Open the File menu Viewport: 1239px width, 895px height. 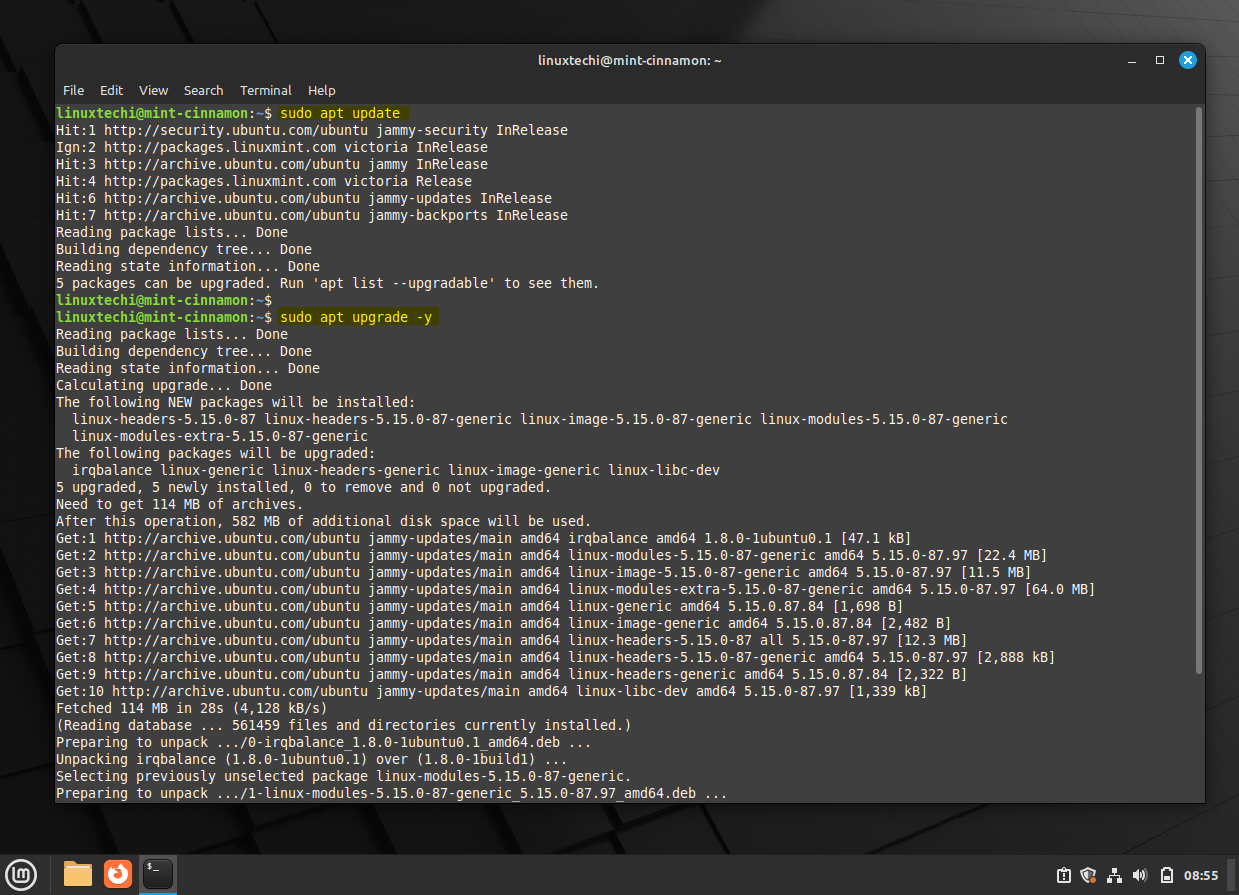click(73, 90)
